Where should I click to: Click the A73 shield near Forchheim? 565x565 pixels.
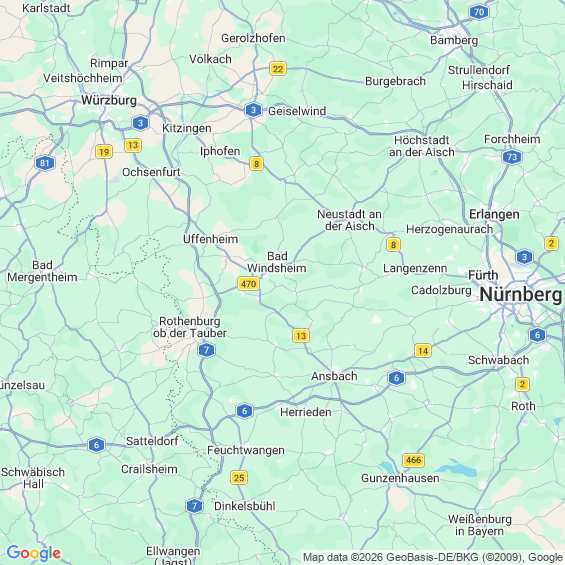click(x=512, y=157)
